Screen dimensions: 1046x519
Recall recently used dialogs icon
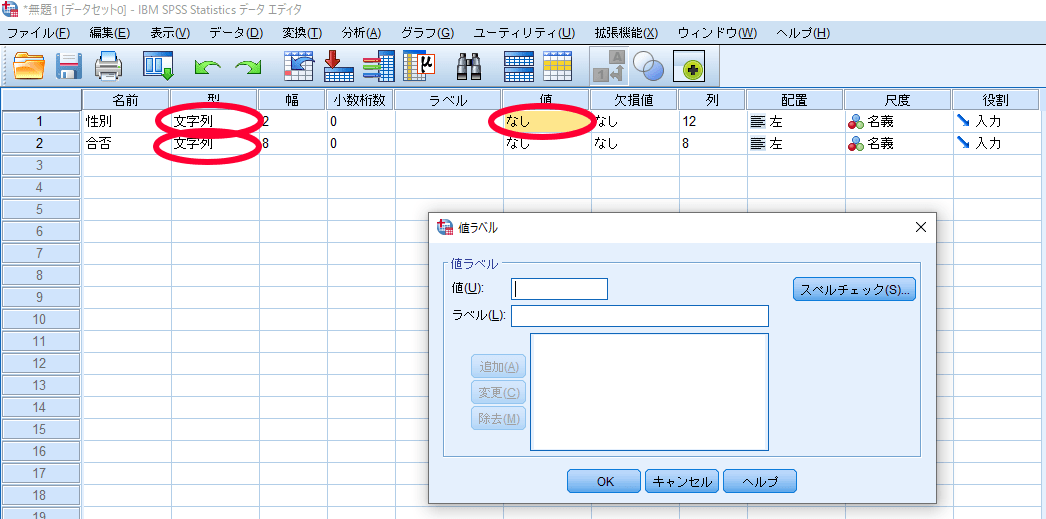[x=158, y=66]
